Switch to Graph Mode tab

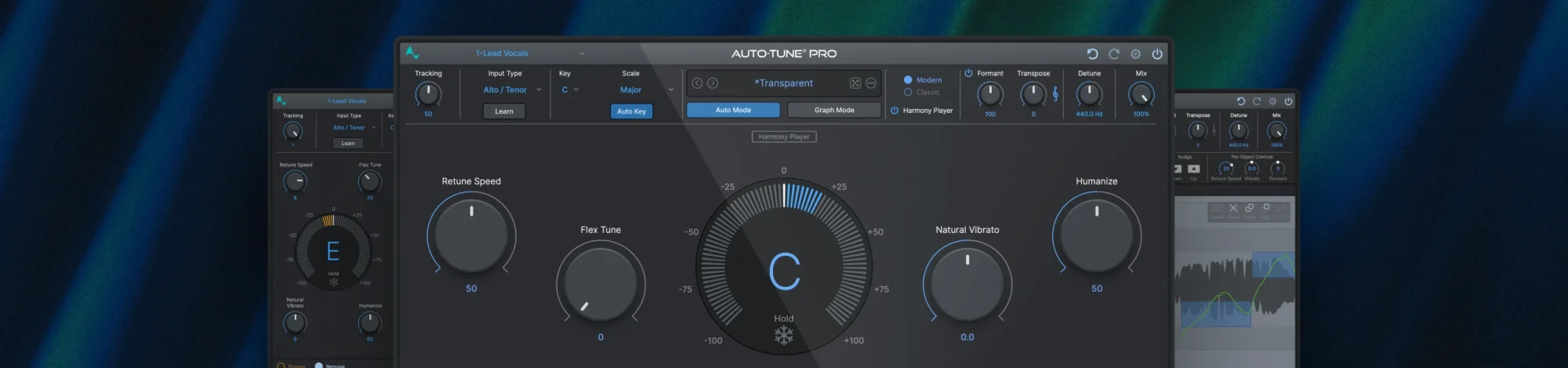tap(834, 111)
